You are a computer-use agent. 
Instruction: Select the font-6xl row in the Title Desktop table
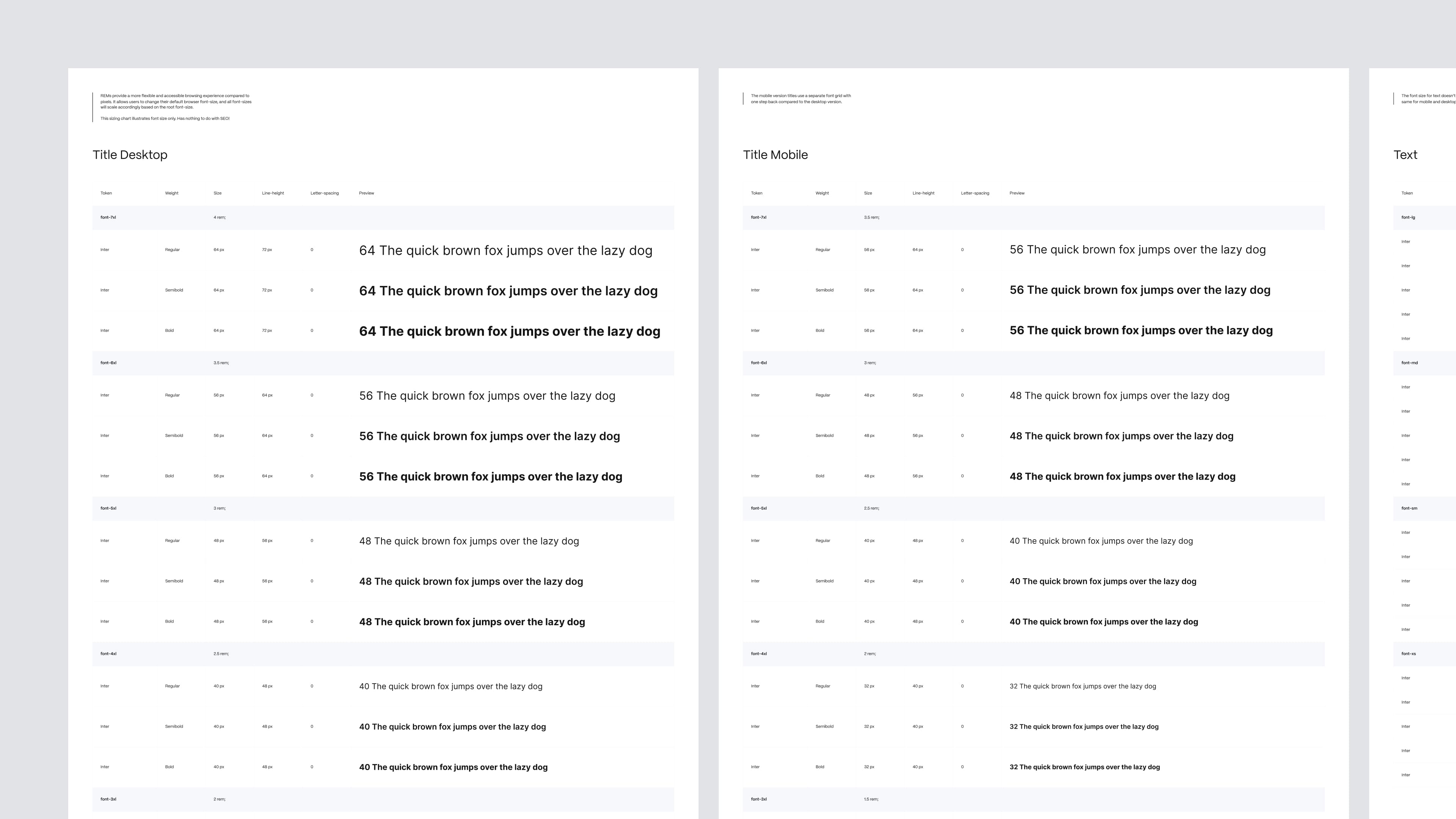(108, 363)
